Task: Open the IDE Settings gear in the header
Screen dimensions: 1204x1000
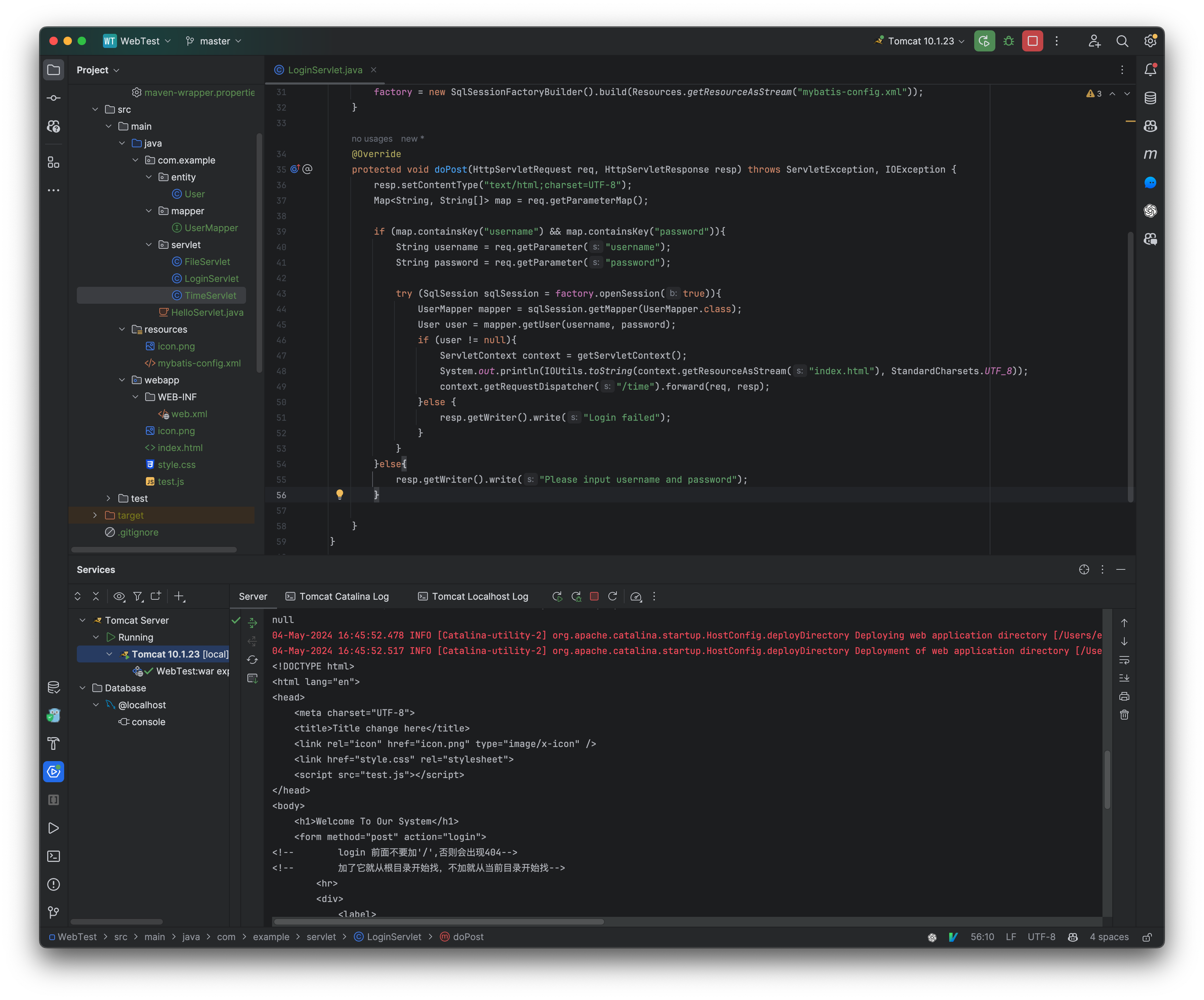Action: click(1150, 41)
